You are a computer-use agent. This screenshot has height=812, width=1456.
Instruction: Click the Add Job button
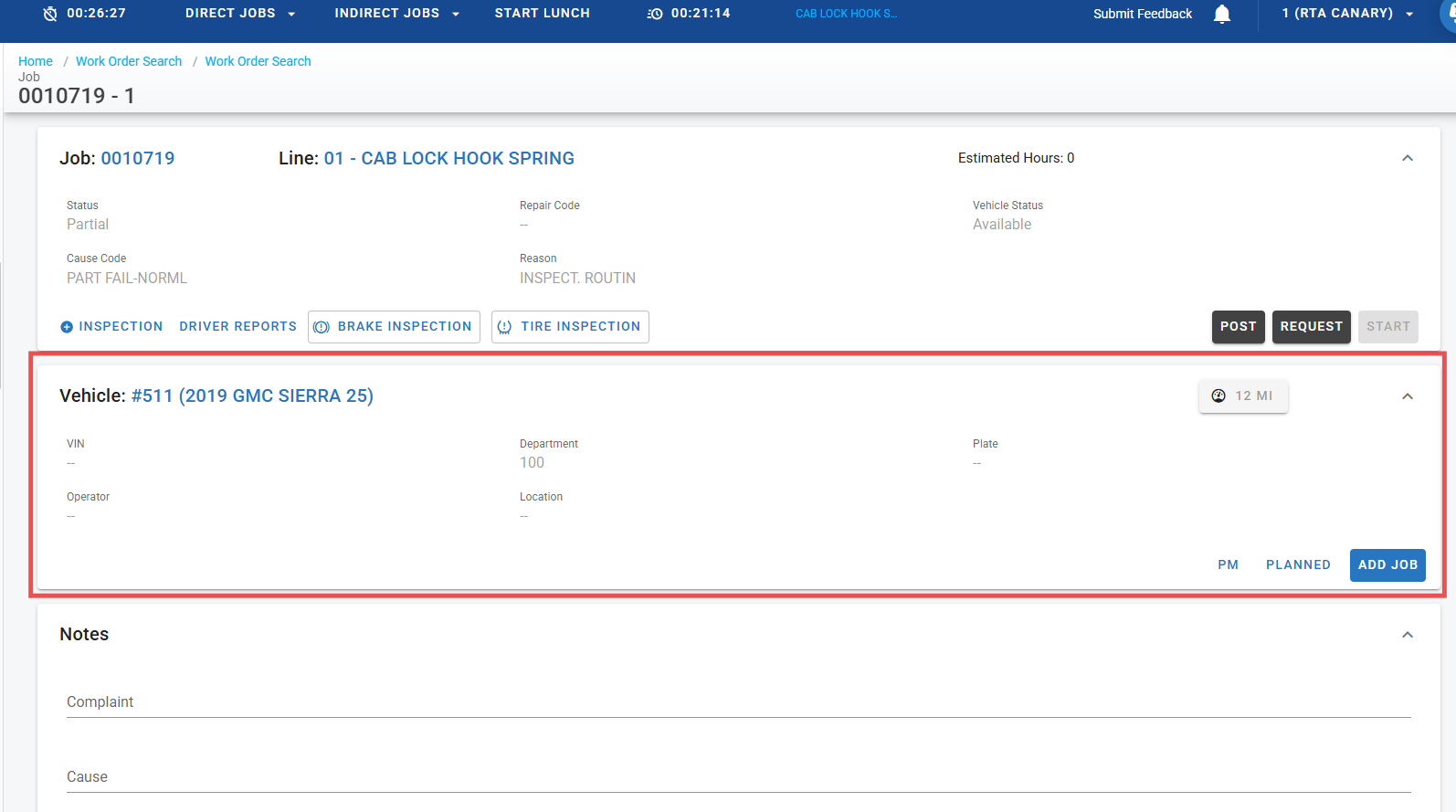point(1387,564)
